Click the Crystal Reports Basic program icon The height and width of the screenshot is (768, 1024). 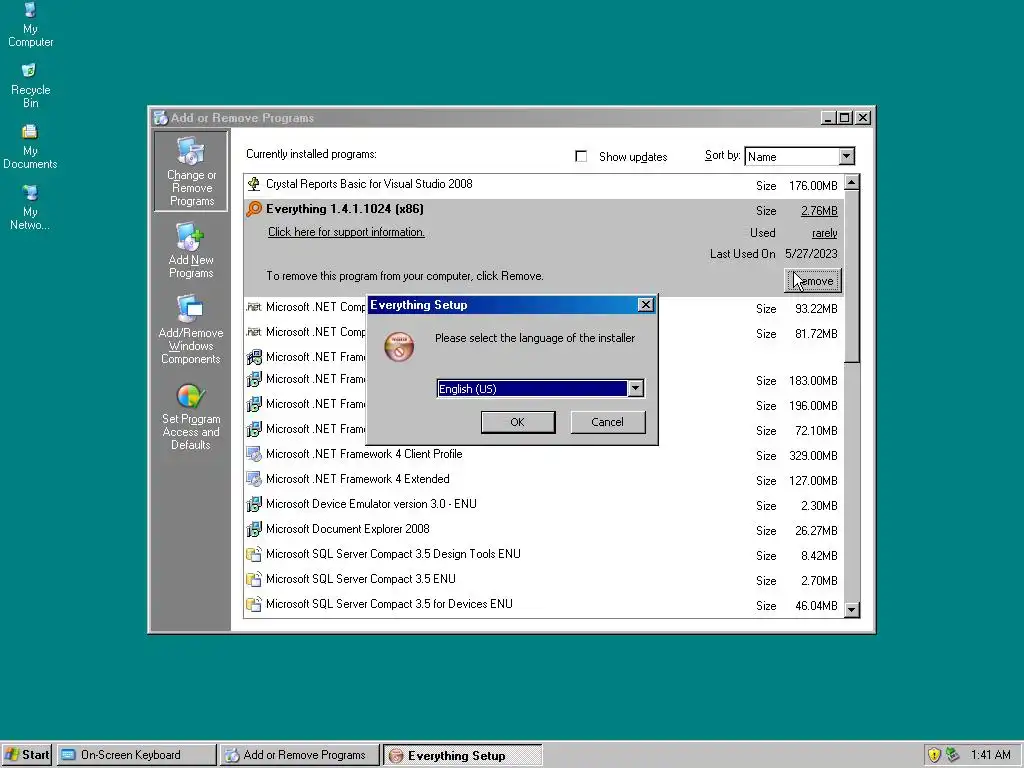pyautogui.click(x=253, y=184)
